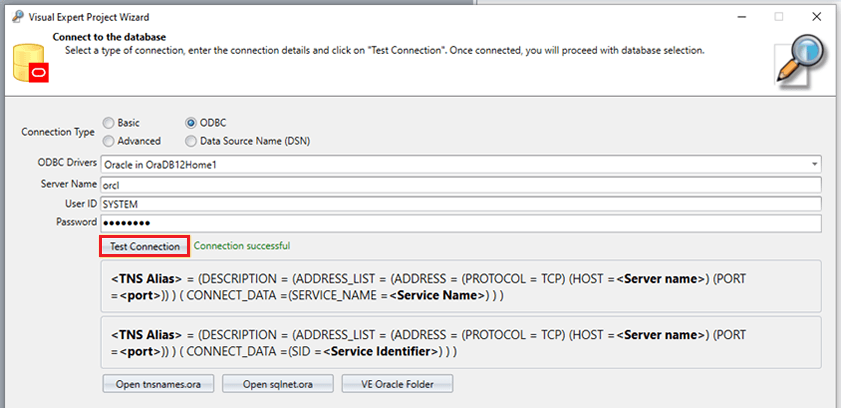Click Open sqlnet.ora button
Viewport: 841px width, 408px height.
pos(277,384)
